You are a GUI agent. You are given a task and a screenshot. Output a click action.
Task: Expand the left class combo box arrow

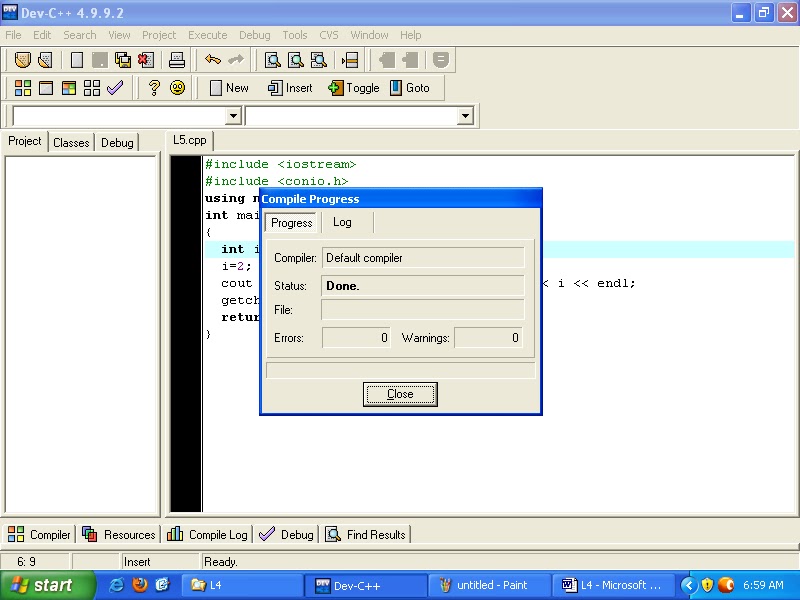click(233, 116)
